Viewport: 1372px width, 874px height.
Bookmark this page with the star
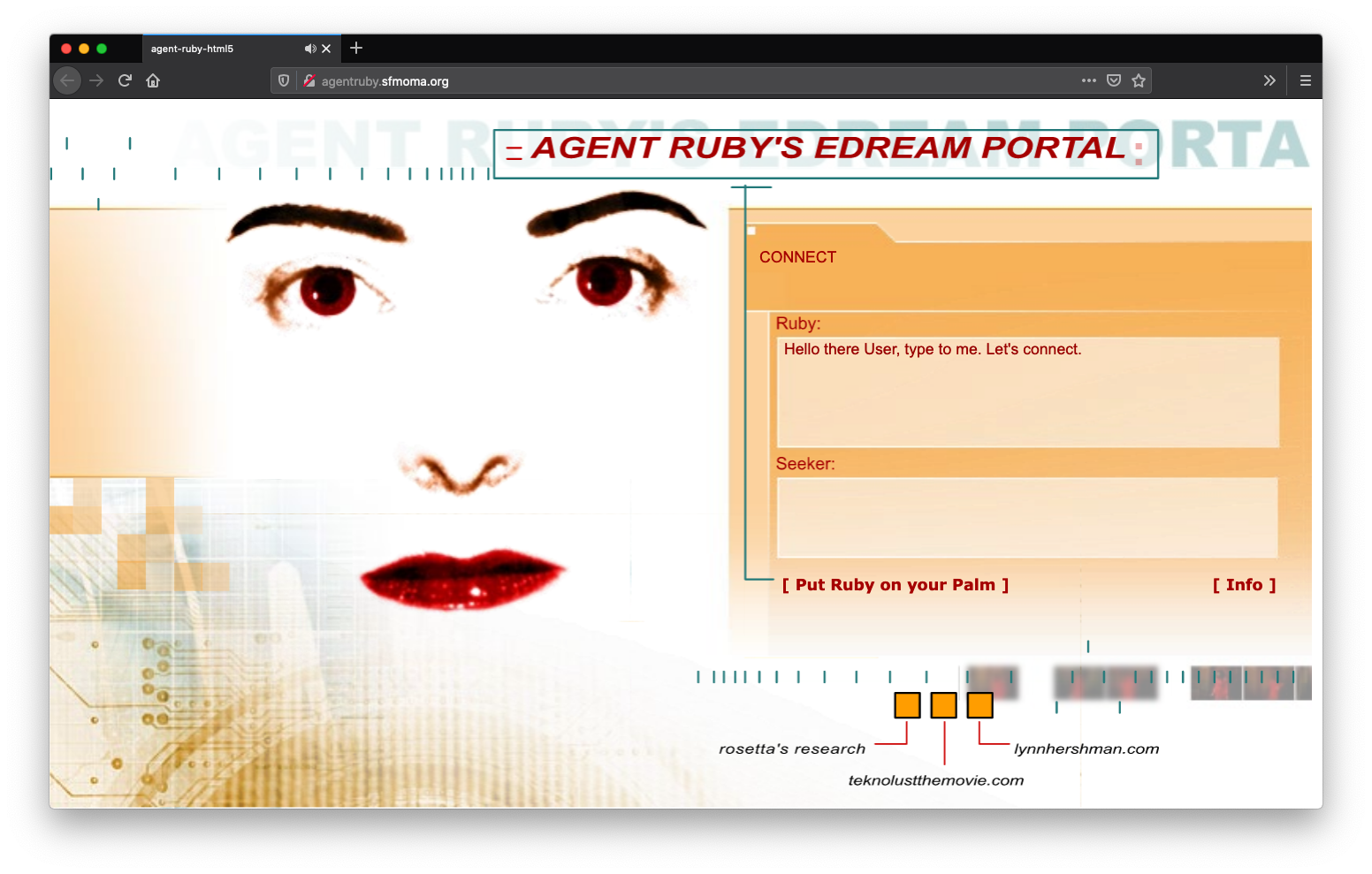[1139, 80]
